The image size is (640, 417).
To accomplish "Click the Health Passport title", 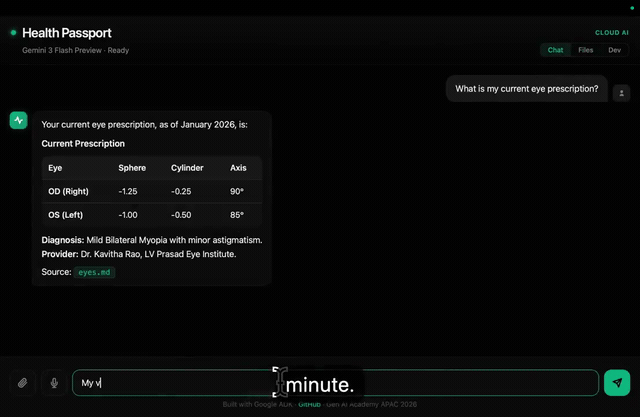I will pyautogui.click(x=67, y=33).
